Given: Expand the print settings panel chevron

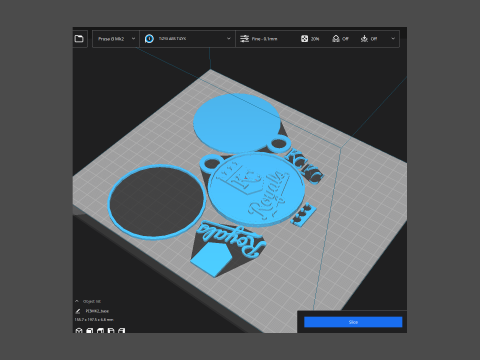Looking at the screenshot, I should click(x=393, y=39).
